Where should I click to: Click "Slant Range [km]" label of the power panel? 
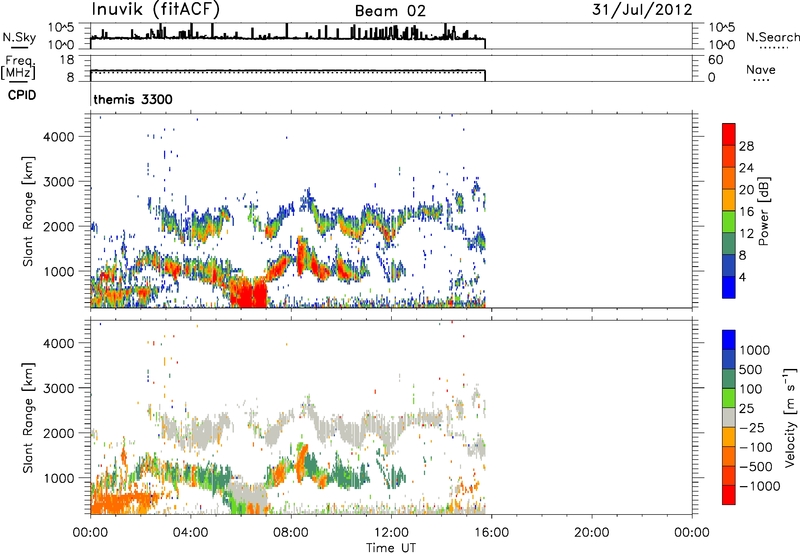click(x=28, y=211)
